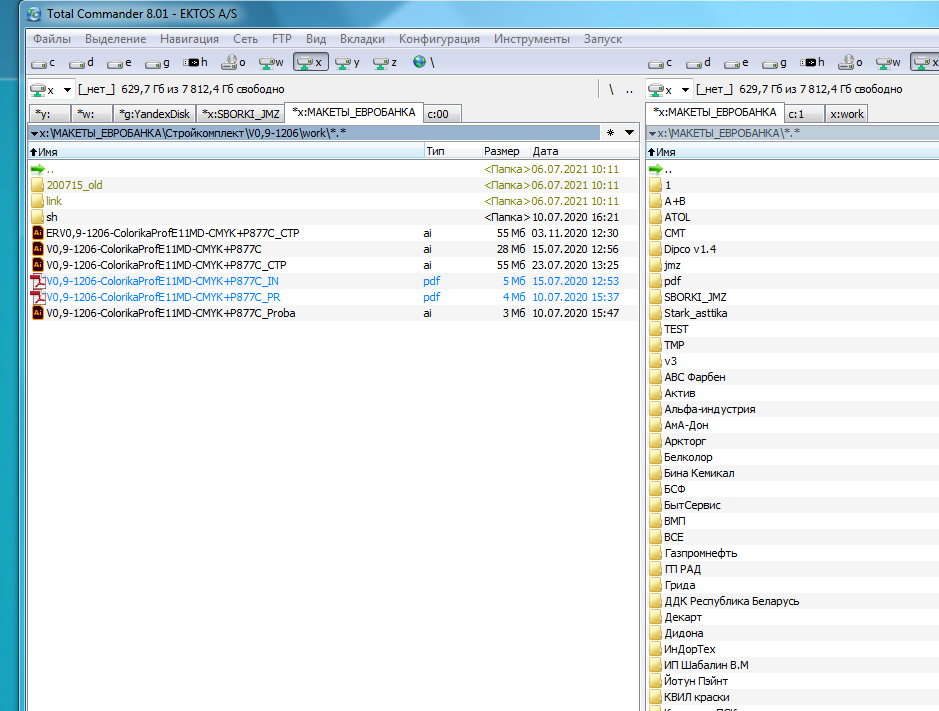Select network drive y in left drive bar
This screenshot has height=711, width=939.
tap(348, 62)
